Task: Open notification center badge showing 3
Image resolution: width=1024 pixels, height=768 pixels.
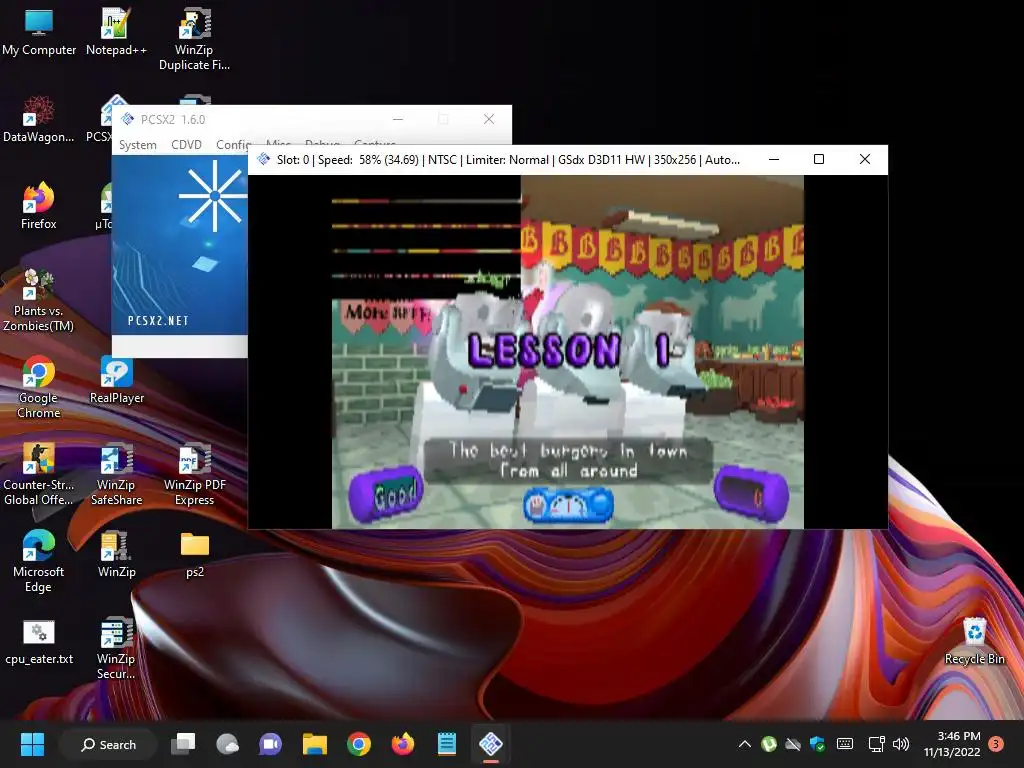Action: [996, 744]
